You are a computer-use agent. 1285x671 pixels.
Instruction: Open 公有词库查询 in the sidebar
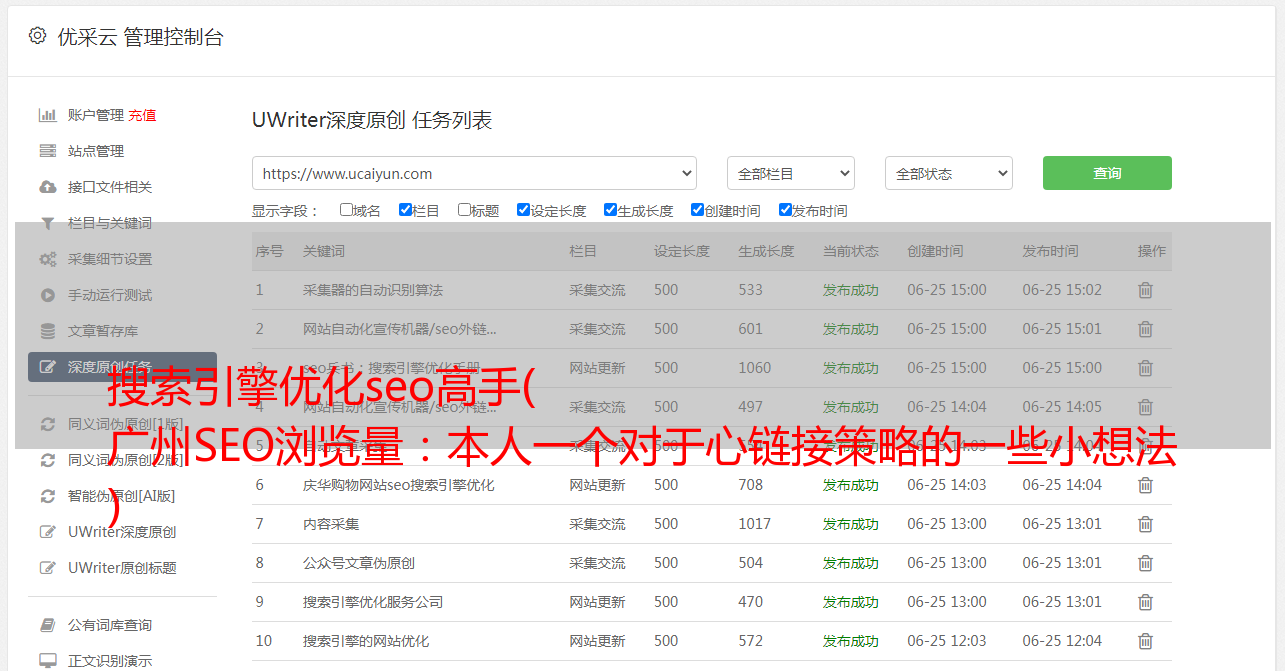tap(110, 625)
